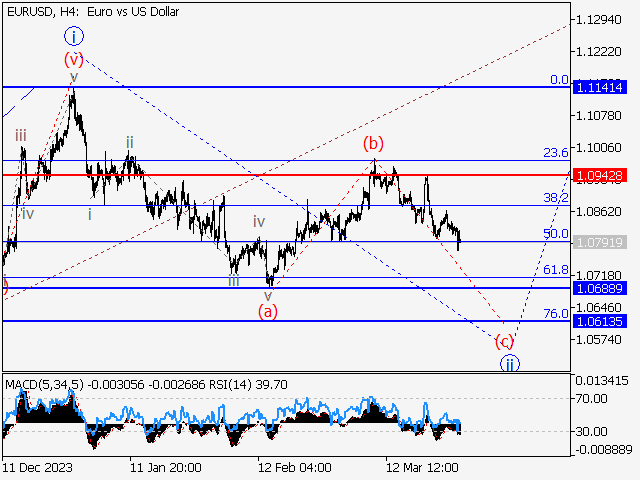Click the 1.10060 price axis value
Image resolution: width=640 pixels, height=480 pixels.
[x=598, y=147]
